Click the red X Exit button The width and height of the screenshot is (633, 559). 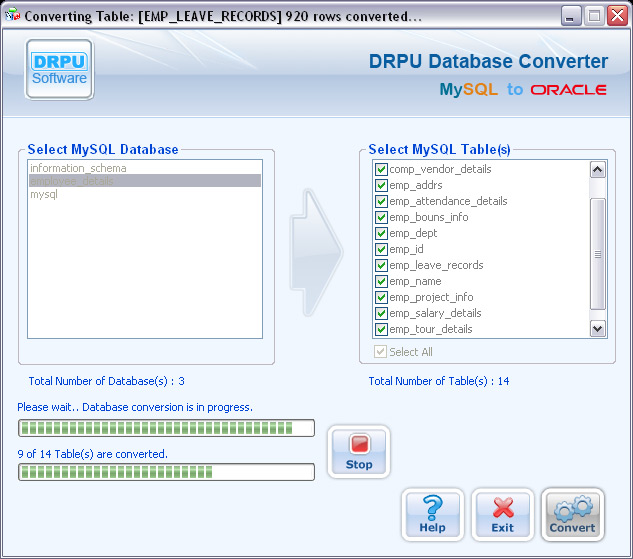click(x=502, y=514)
